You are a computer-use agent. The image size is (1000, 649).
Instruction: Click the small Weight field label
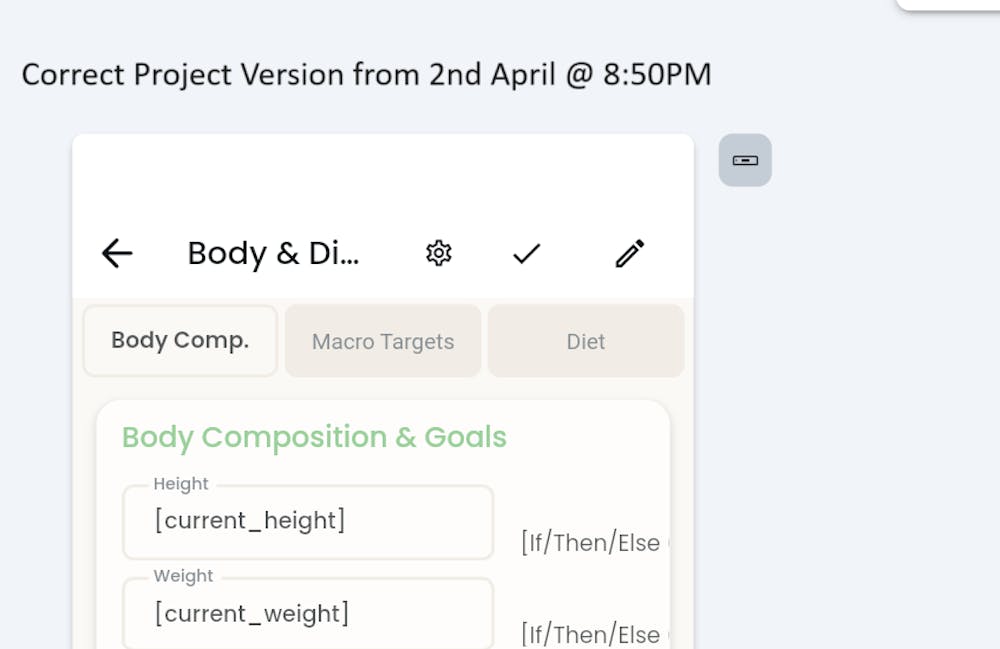pos(183,576)
